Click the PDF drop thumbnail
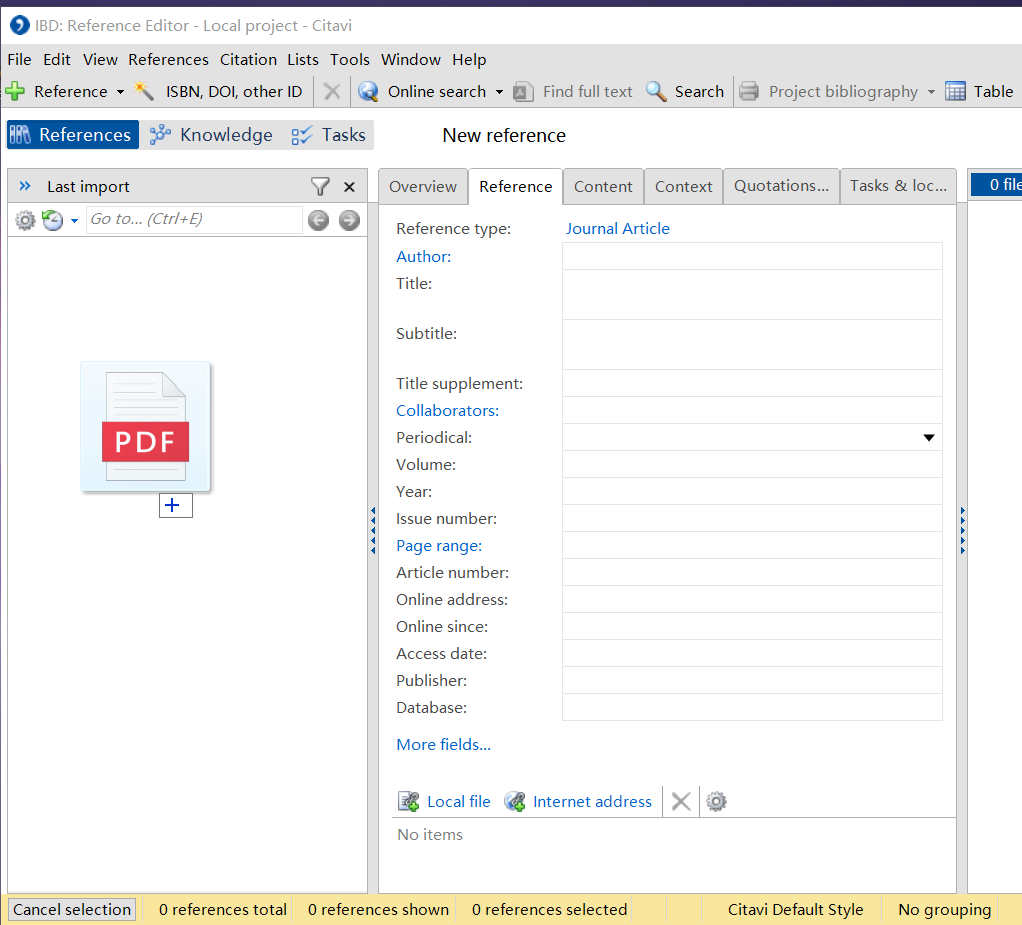This screenshot has height=925, width=1022. 145,426
